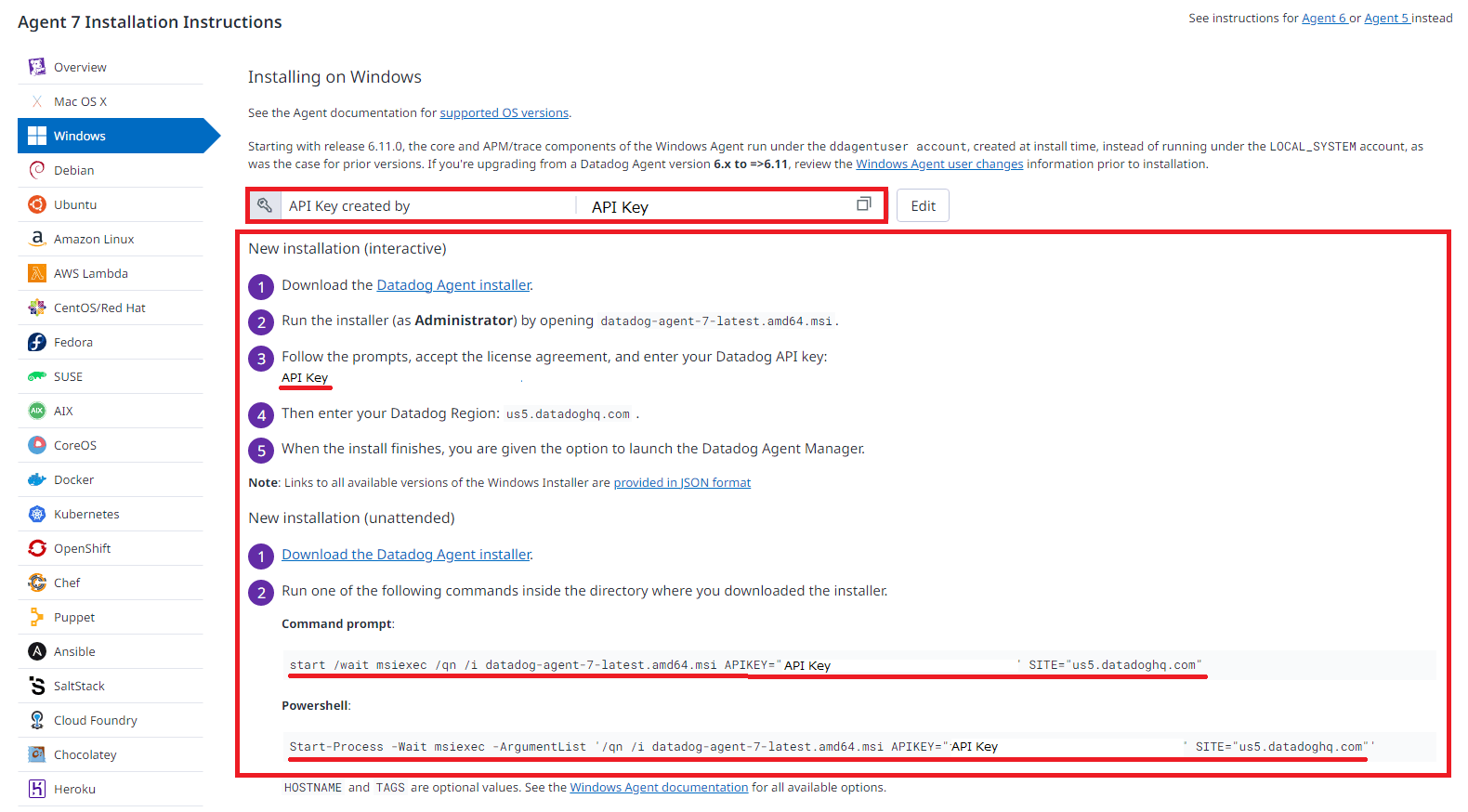1468x812 pixels.
Task: Click the Edit button for API key
Action: [x=923, y=206]
